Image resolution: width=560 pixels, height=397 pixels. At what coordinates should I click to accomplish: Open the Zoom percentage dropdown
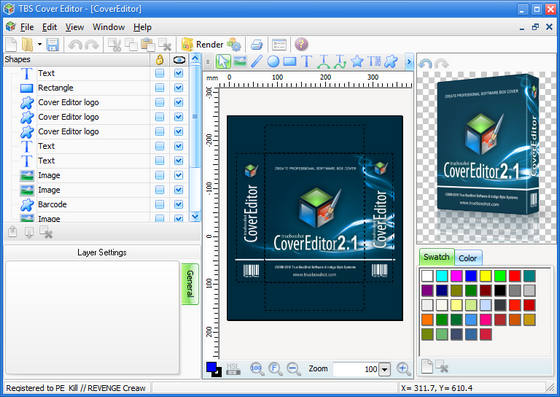[385, 369]
